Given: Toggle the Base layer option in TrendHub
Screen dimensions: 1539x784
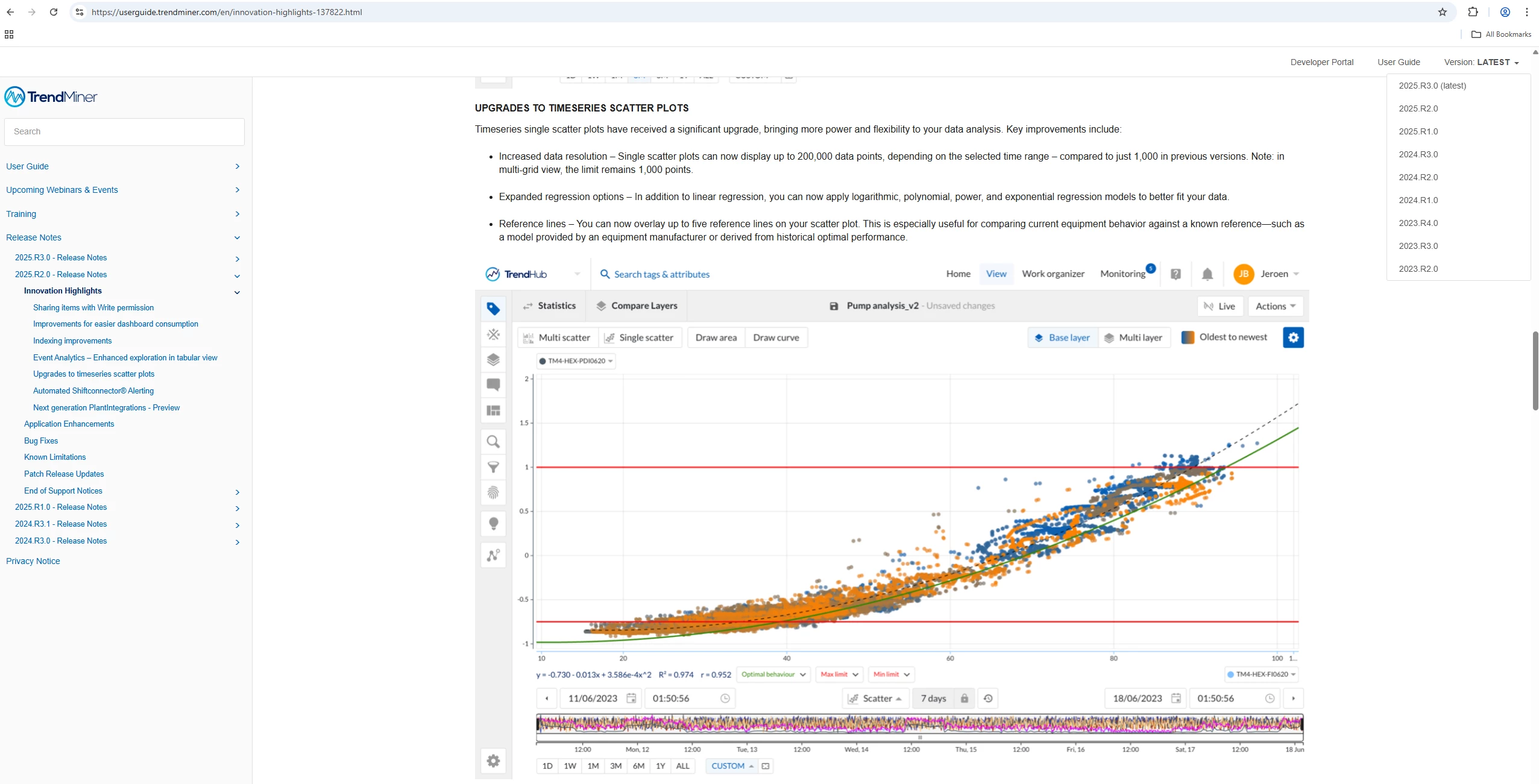Looking at the screenshot, I should [1062, 337].
